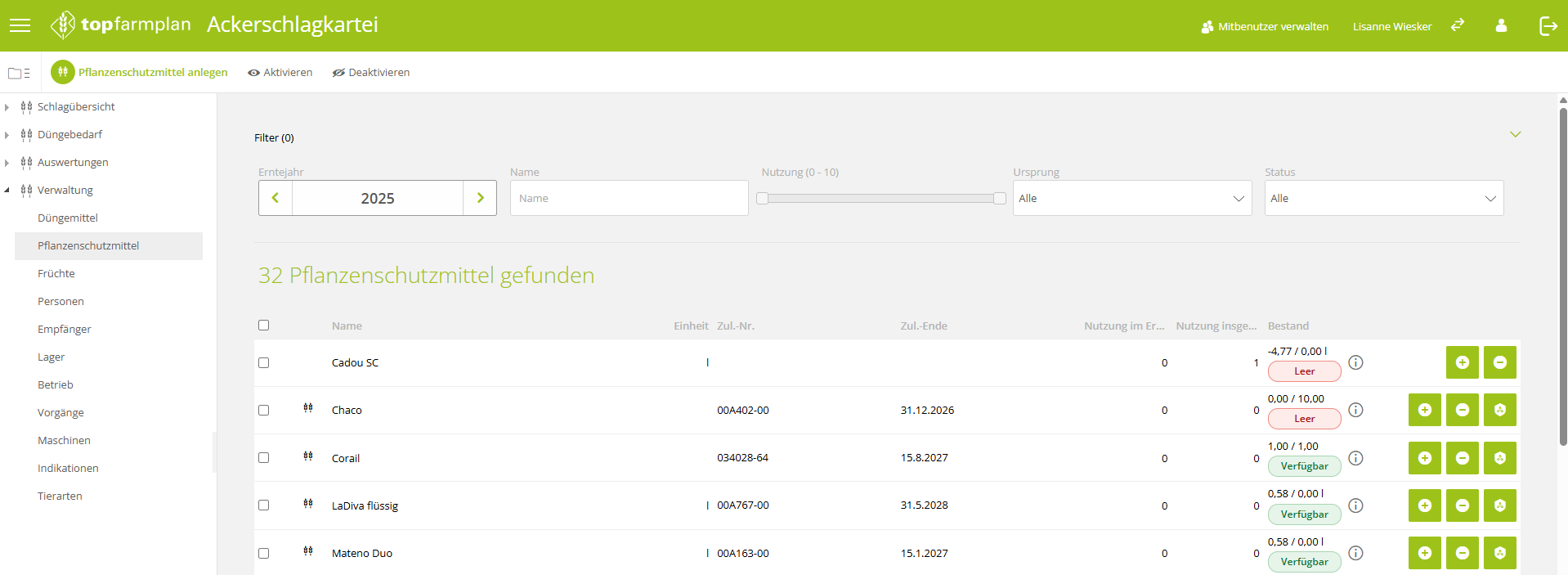Expand the Schlagübersicht tree node
The height and width of the screenshot is (575, 1568).
click(x=7, y=107)
